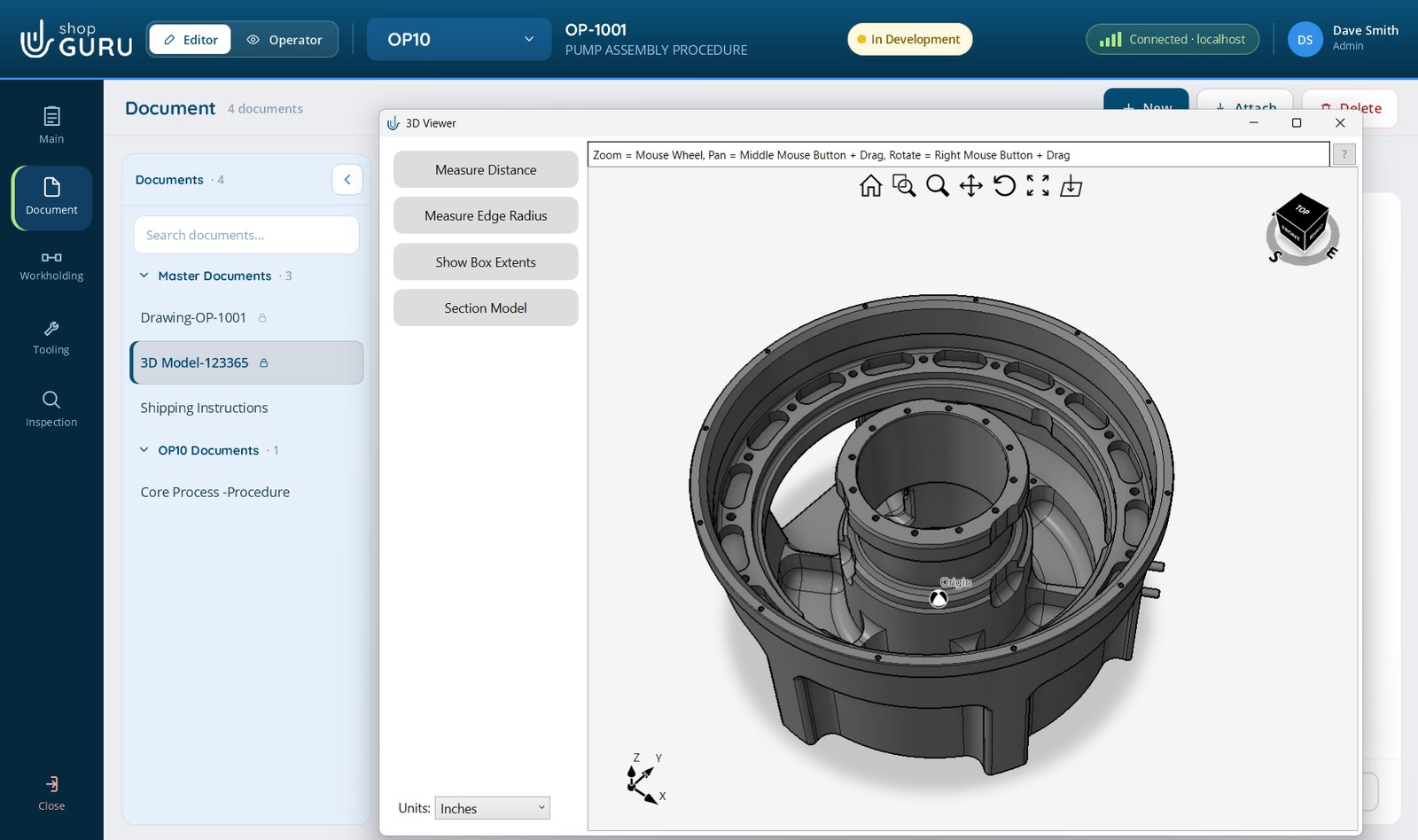This screenshot has width=1418, height=840.
Task: Open the Tooling sidebar section
Action: pyautogui.click(x=51, y=338)
